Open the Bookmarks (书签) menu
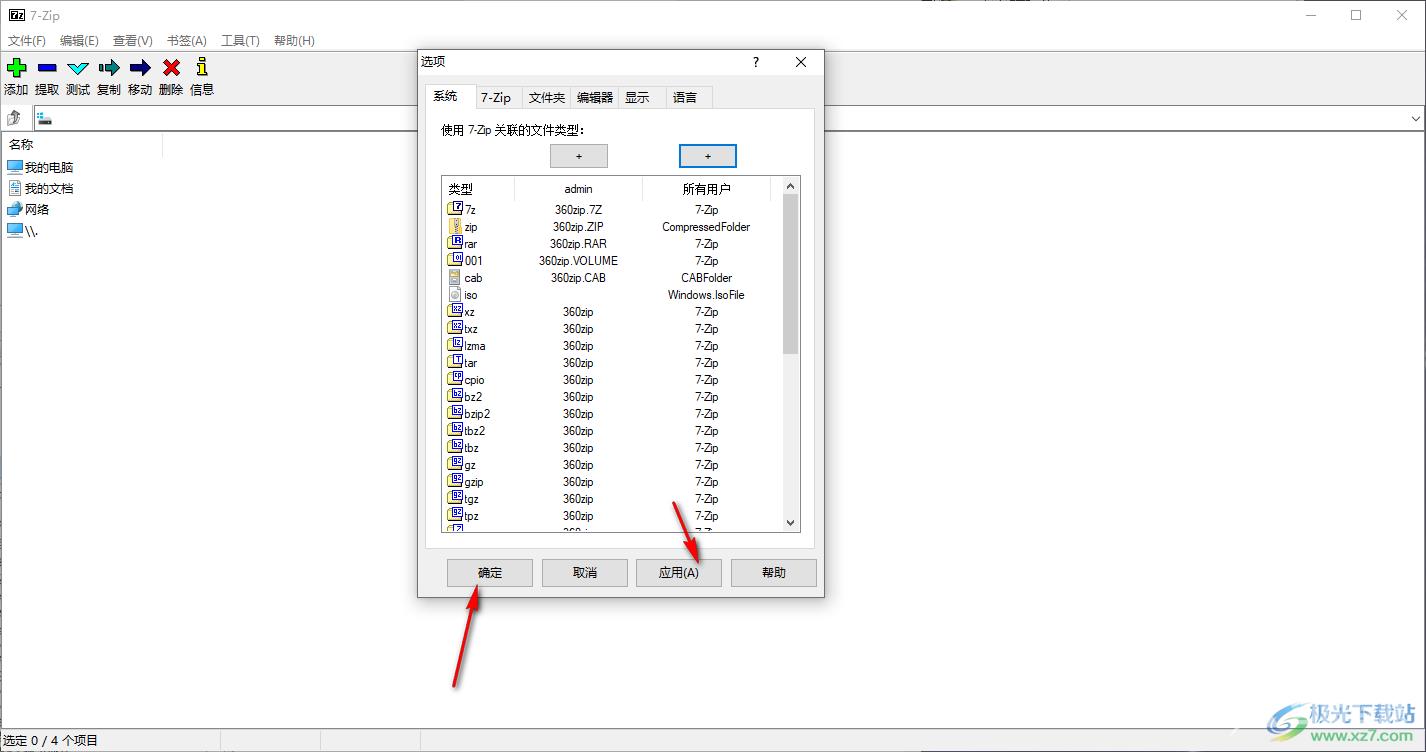 186,41
